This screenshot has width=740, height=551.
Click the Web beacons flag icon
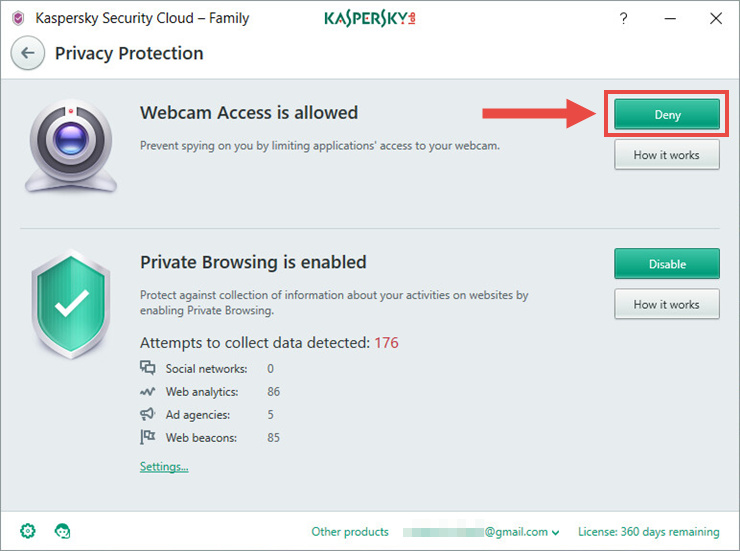click(148, 437)
